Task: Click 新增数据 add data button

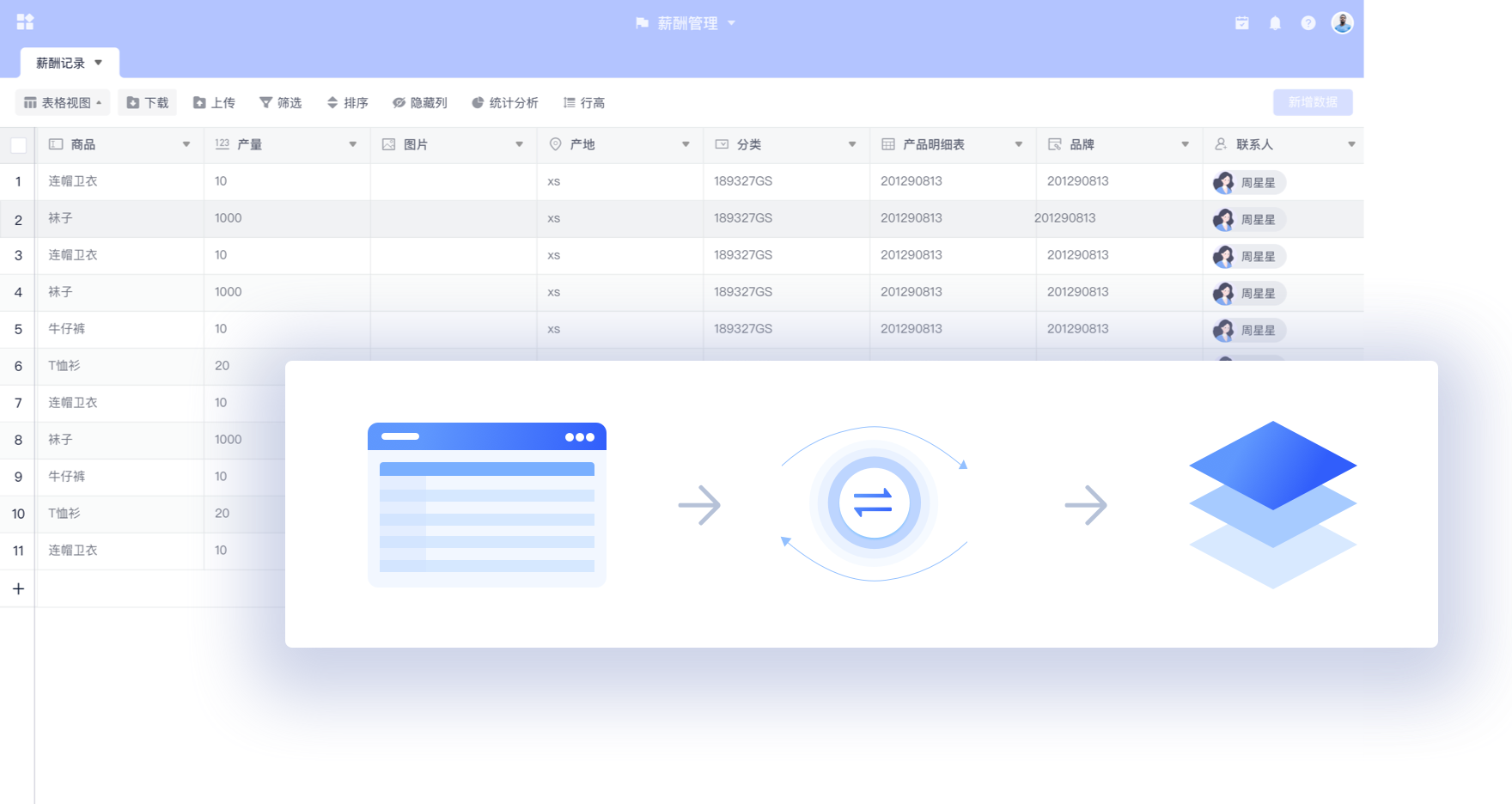Action: coord(1313,102)
